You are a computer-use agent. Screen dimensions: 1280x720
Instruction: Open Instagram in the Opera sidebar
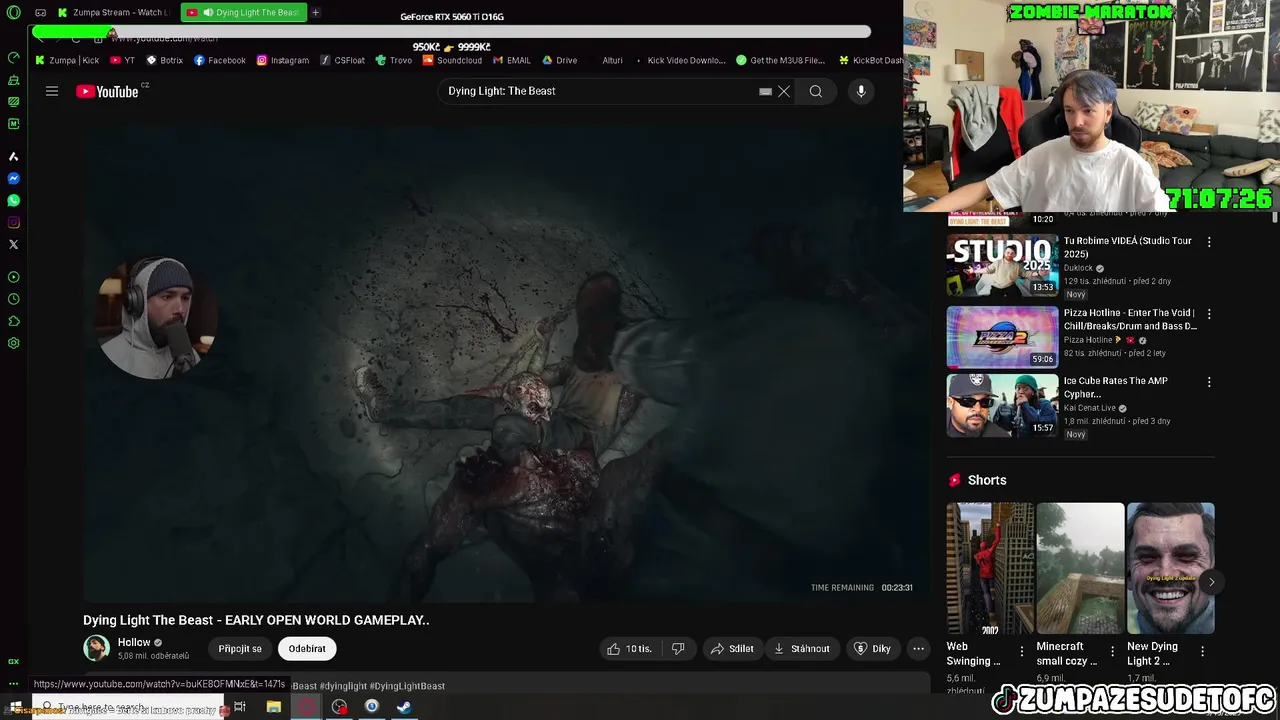(13, 223)
